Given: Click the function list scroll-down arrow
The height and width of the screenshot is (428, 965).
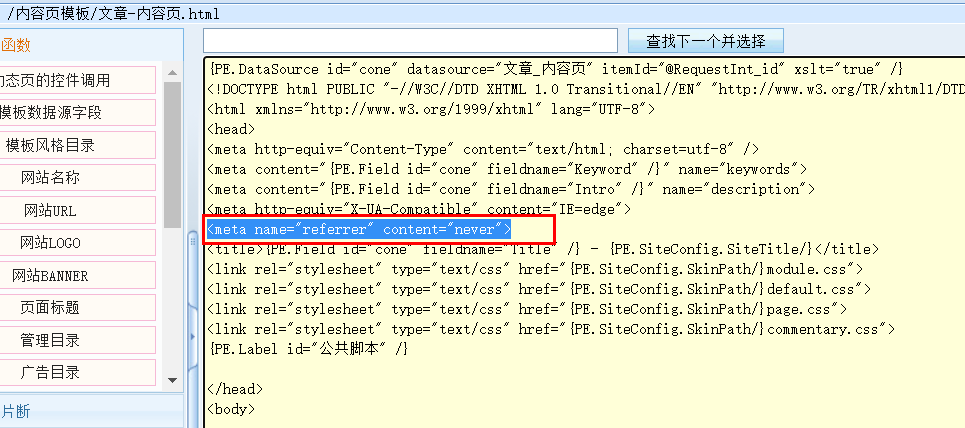Looking at the screenshot, I should [172, 379].
